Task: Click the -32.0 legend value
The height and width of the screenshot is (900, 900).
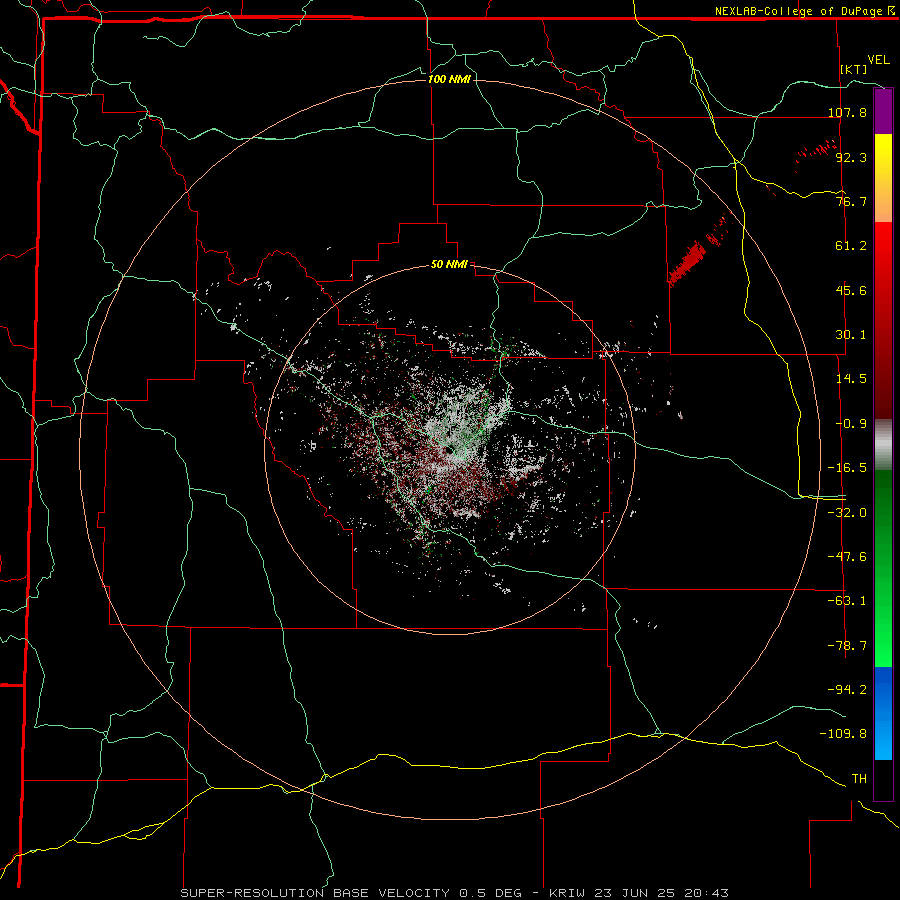Action: [847, 513]
